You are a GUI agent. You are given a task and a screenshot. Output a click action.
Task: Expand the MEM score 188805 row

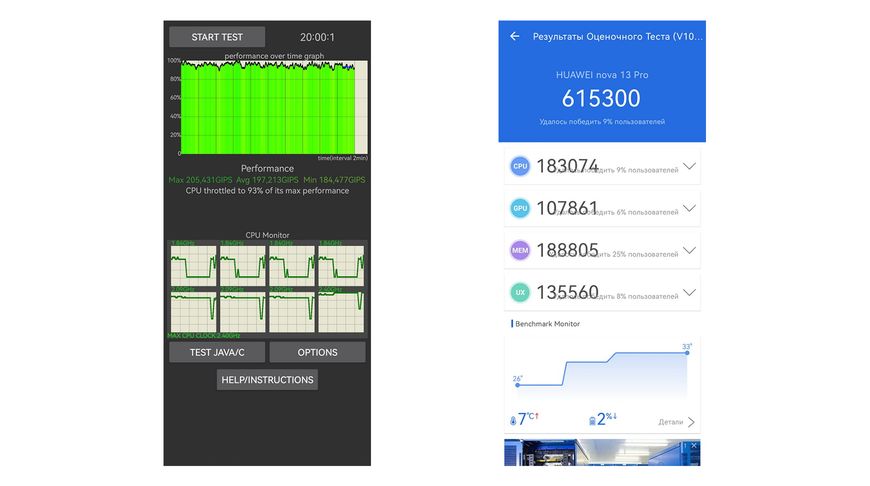689,250
